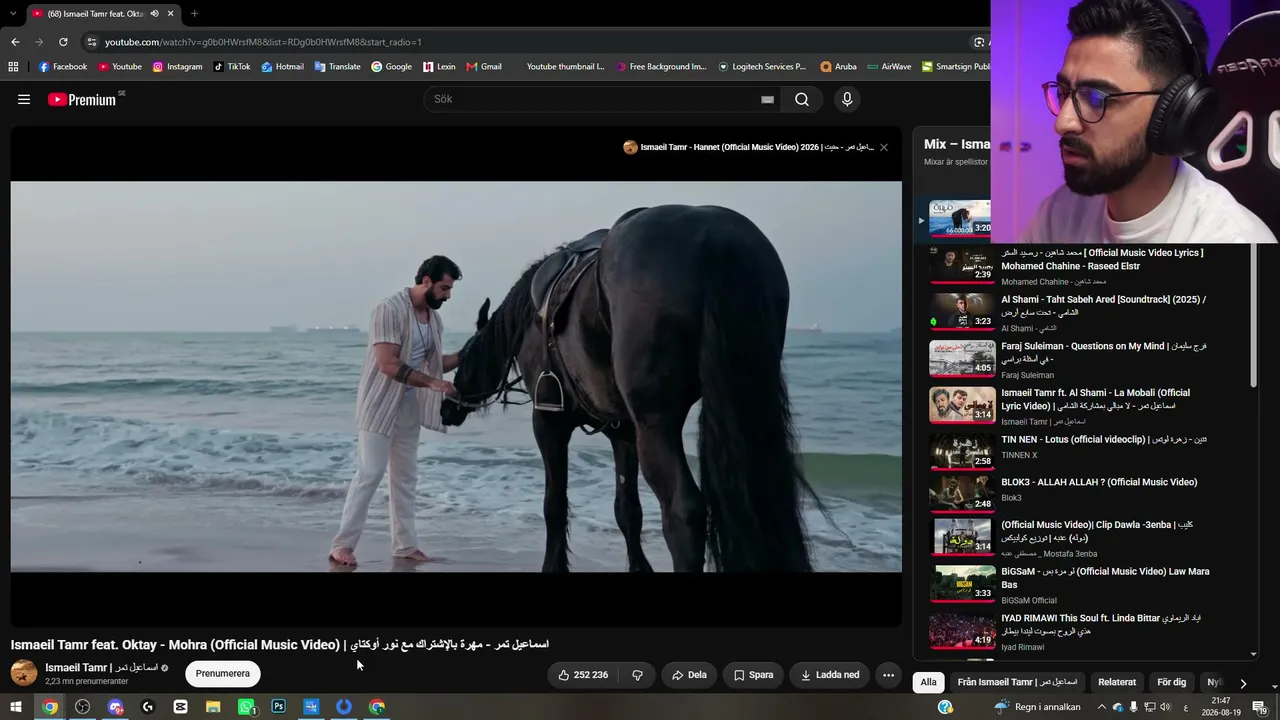Like the video with 252 236 likes
This screenshot has width=1280, height=720.
coord(582,675)
